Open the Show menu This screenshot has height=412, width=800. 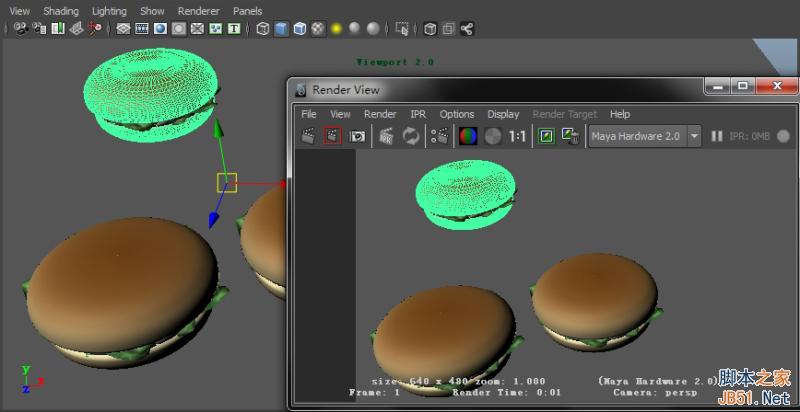pos(152,11)
